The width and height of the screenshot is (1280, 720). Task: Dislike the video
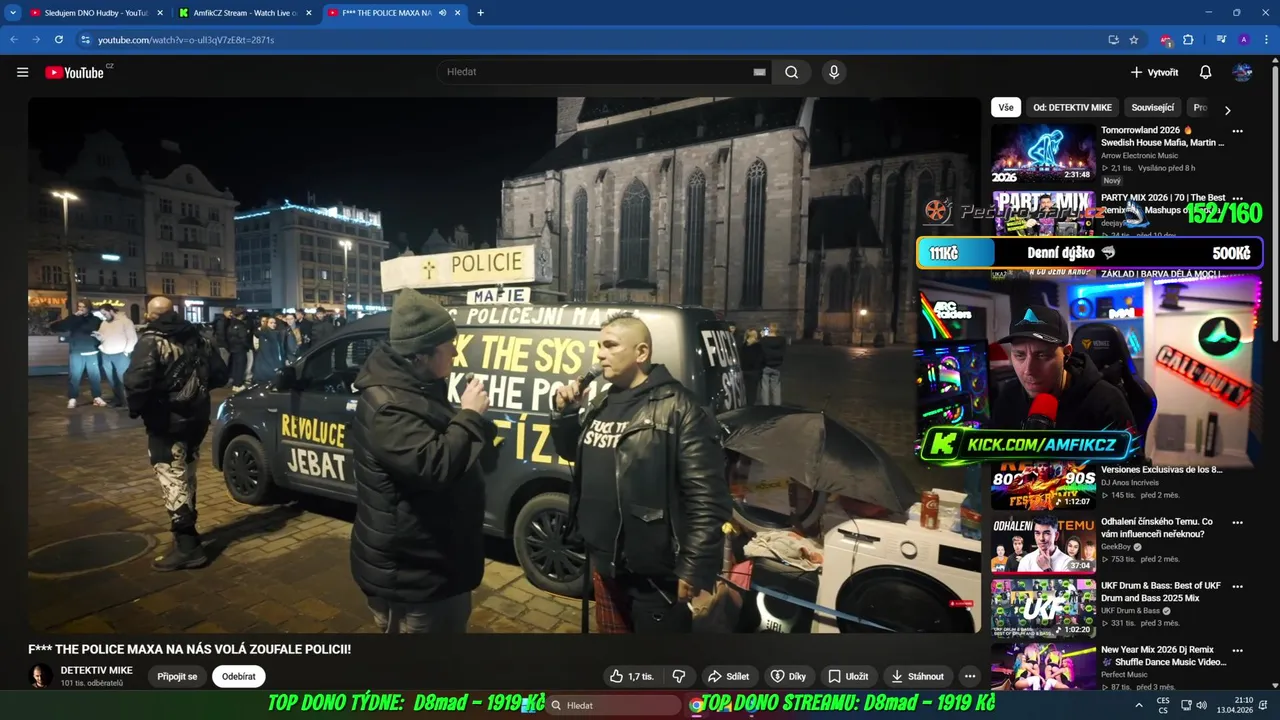point(678,676)
